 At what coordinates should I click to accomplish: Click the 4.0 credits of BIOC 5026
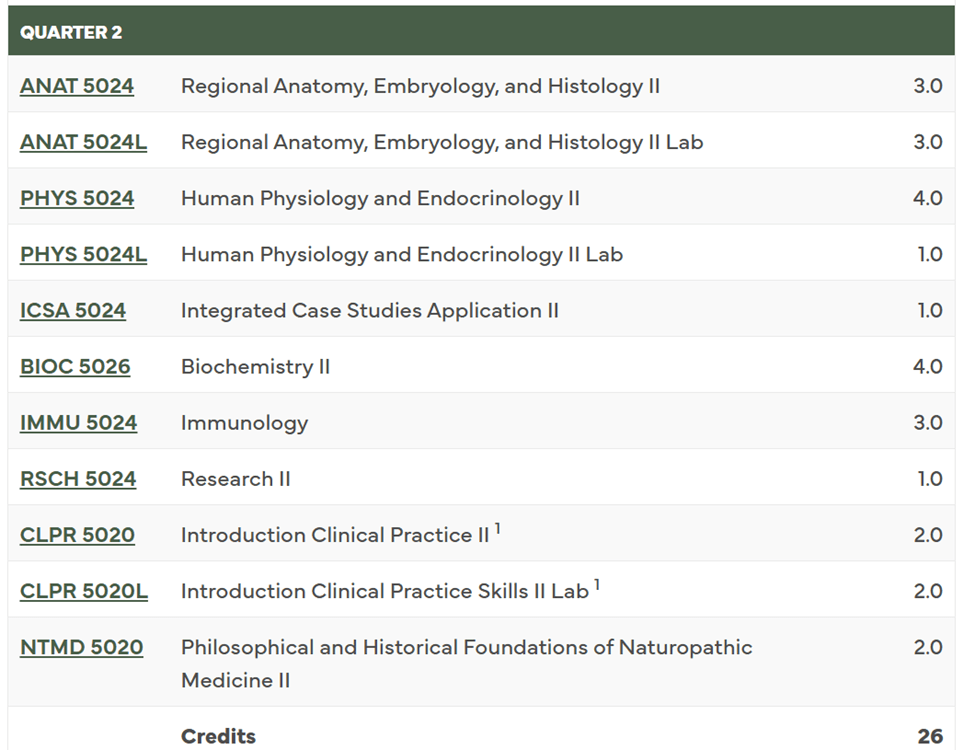click(x=928, y=366)
